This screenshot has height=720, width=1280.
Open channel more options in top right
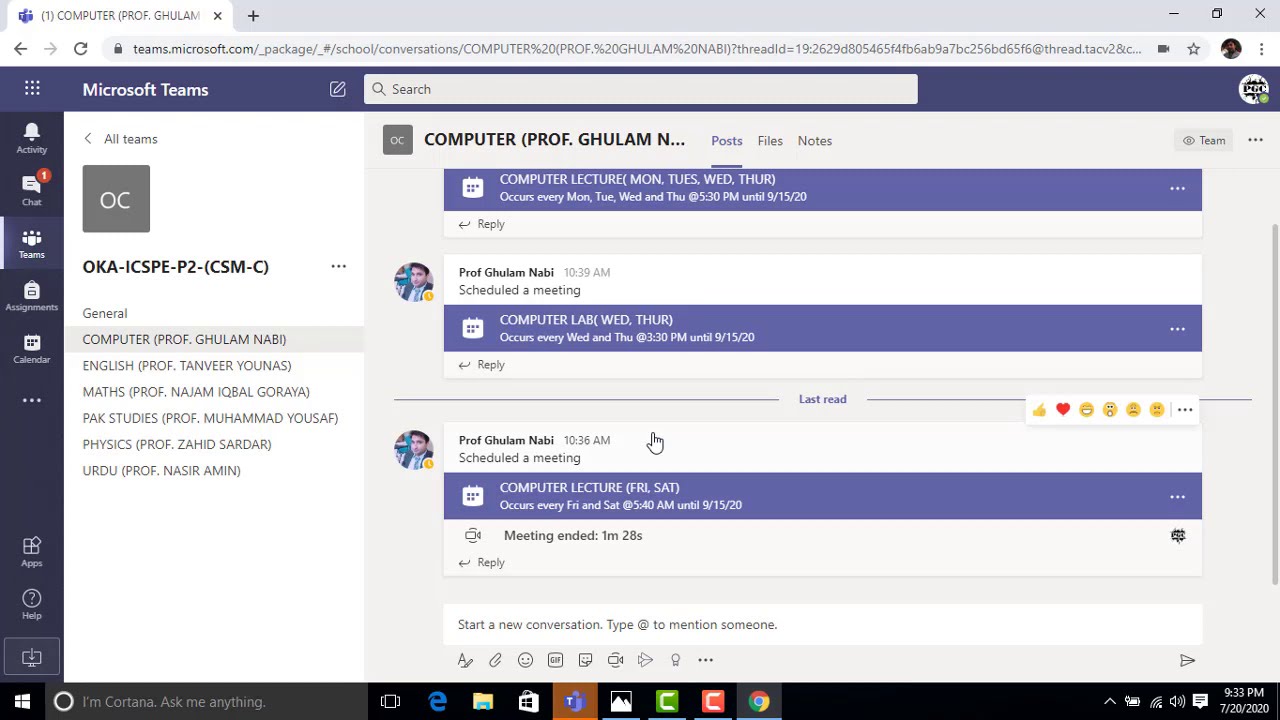[x=1255, y=140]
